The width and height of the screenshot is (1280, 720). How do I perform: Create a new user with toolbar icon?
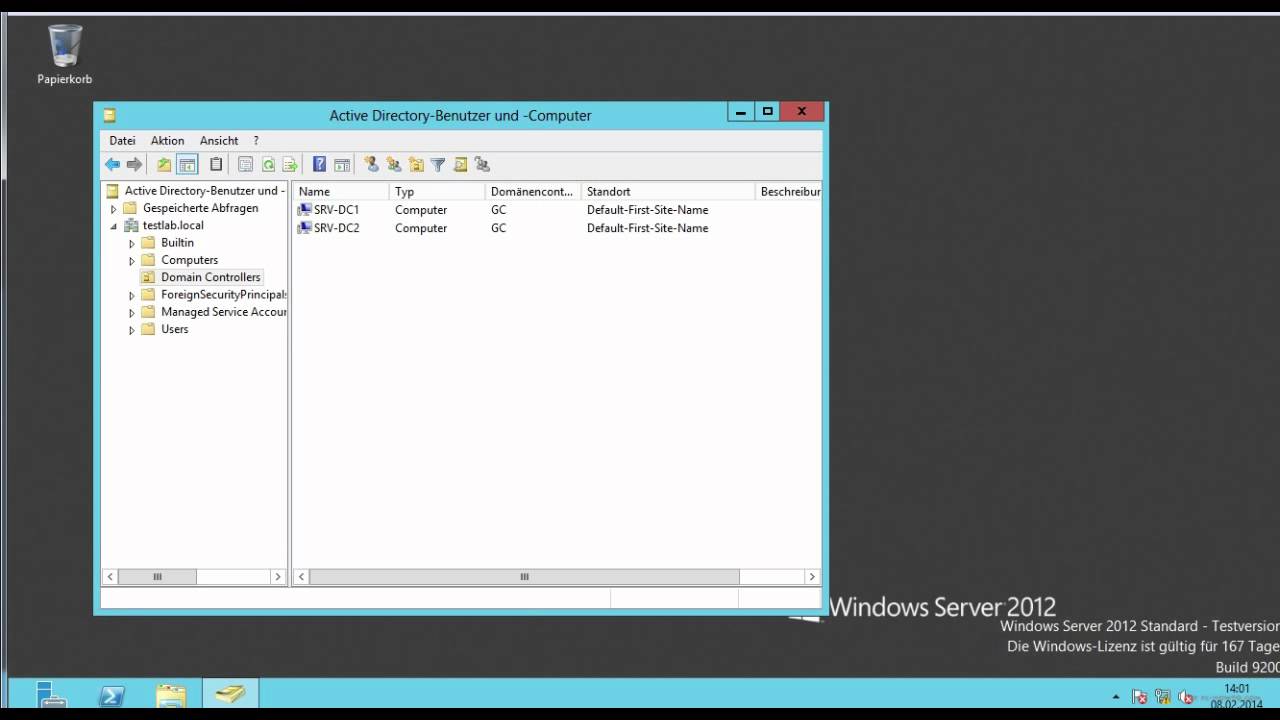(371, 165)
